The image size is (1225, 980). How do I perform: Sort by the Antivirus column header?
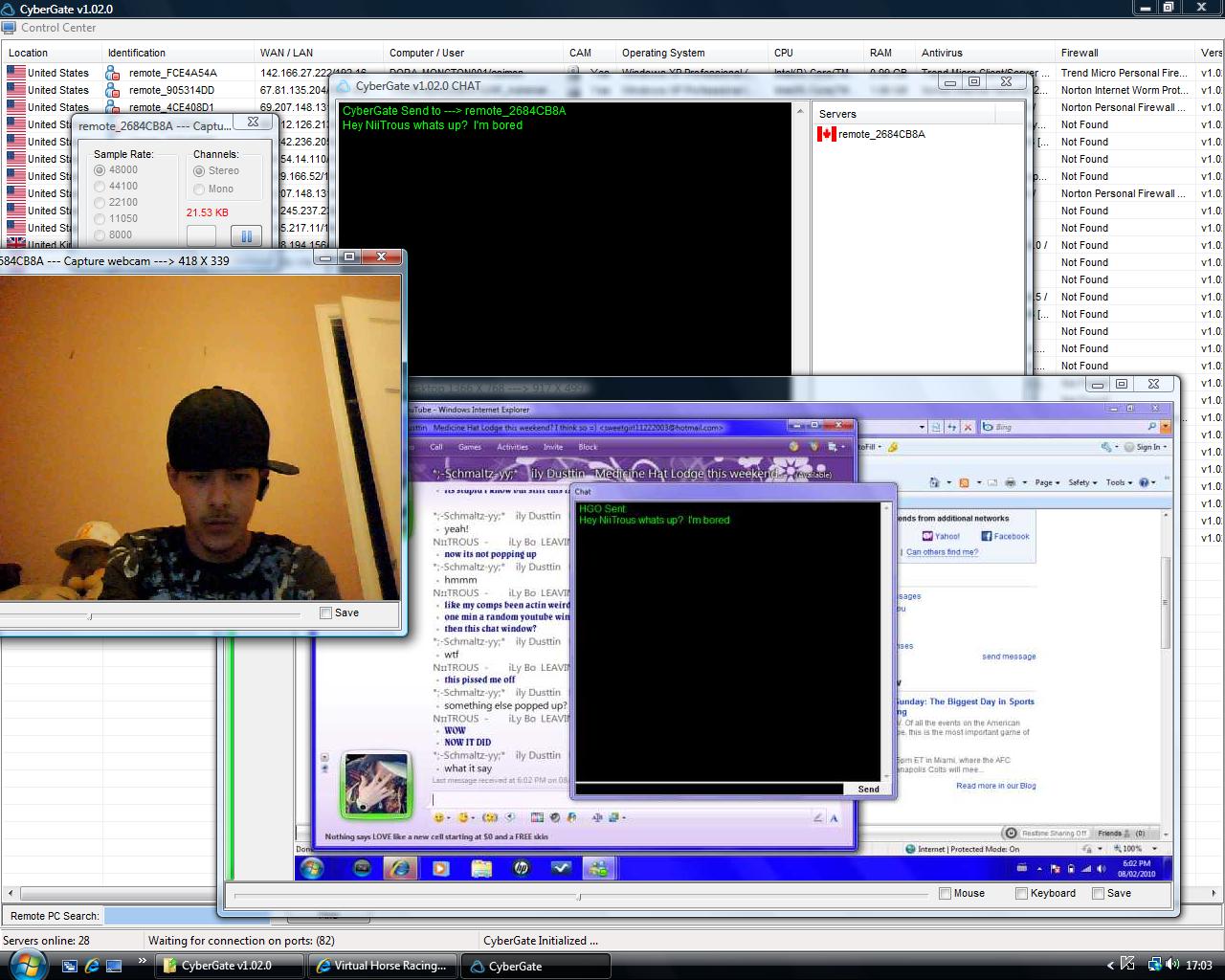986,53
